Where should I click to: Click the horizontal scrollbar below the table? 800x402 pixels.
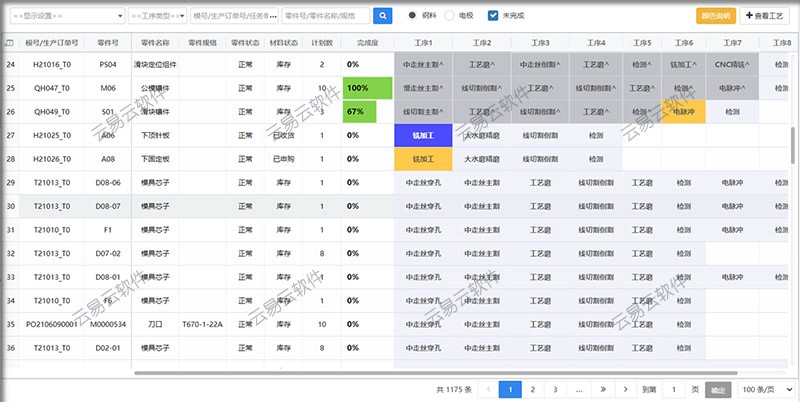[x=435, y=373]
